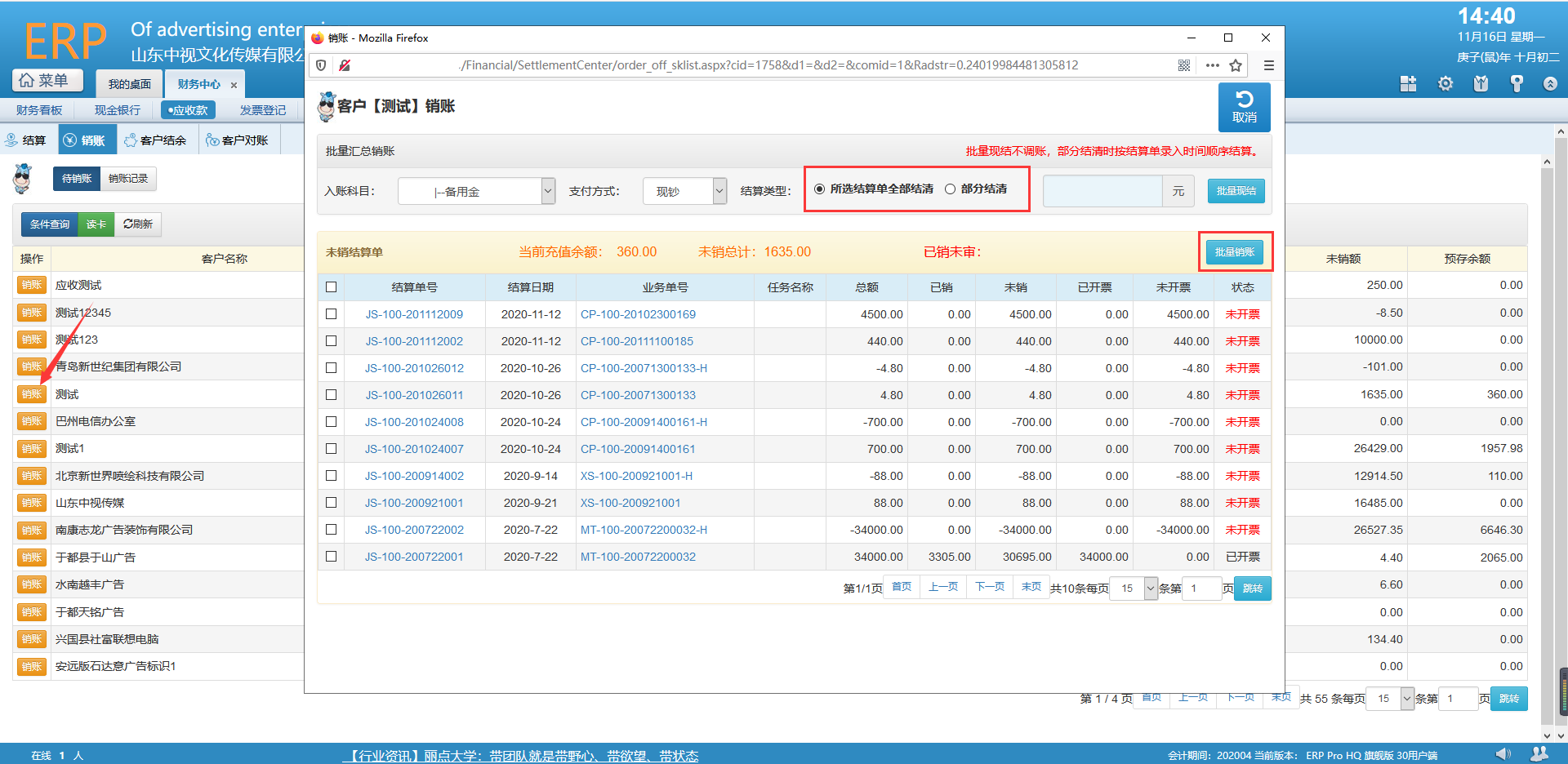Viewport: 1568px width, 764px height.
Task: Click the online users icon in status bar
Action: tap(1539, 753)
